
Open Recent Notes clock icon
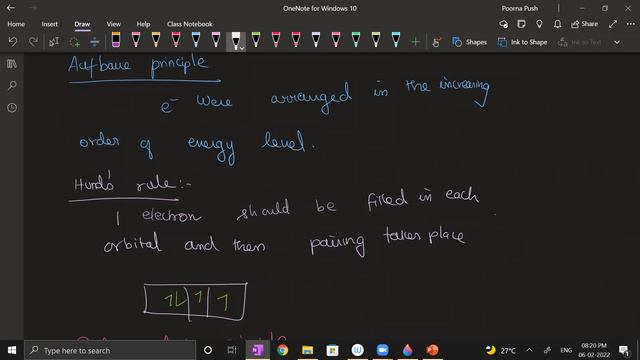pos(12,107)
